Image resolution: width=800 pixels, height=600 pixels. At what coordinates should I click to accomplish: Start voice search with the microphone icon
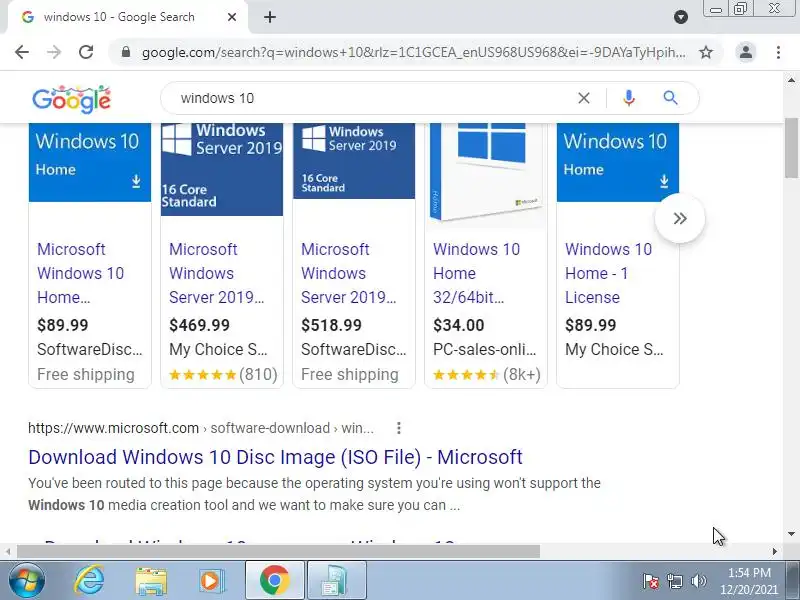pos(629,98)
